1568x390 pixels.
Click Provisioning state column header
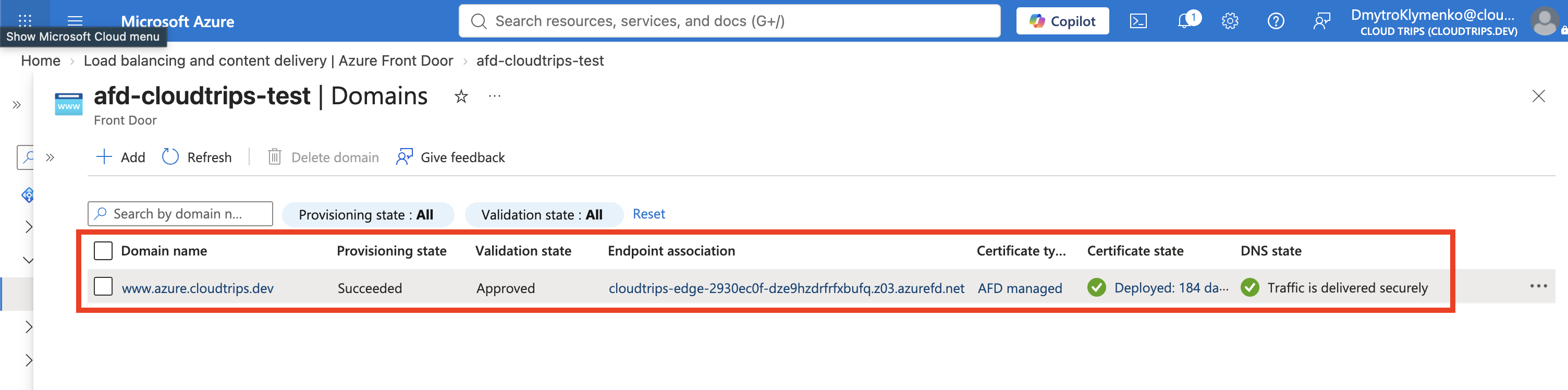click(x=391, y=251)
